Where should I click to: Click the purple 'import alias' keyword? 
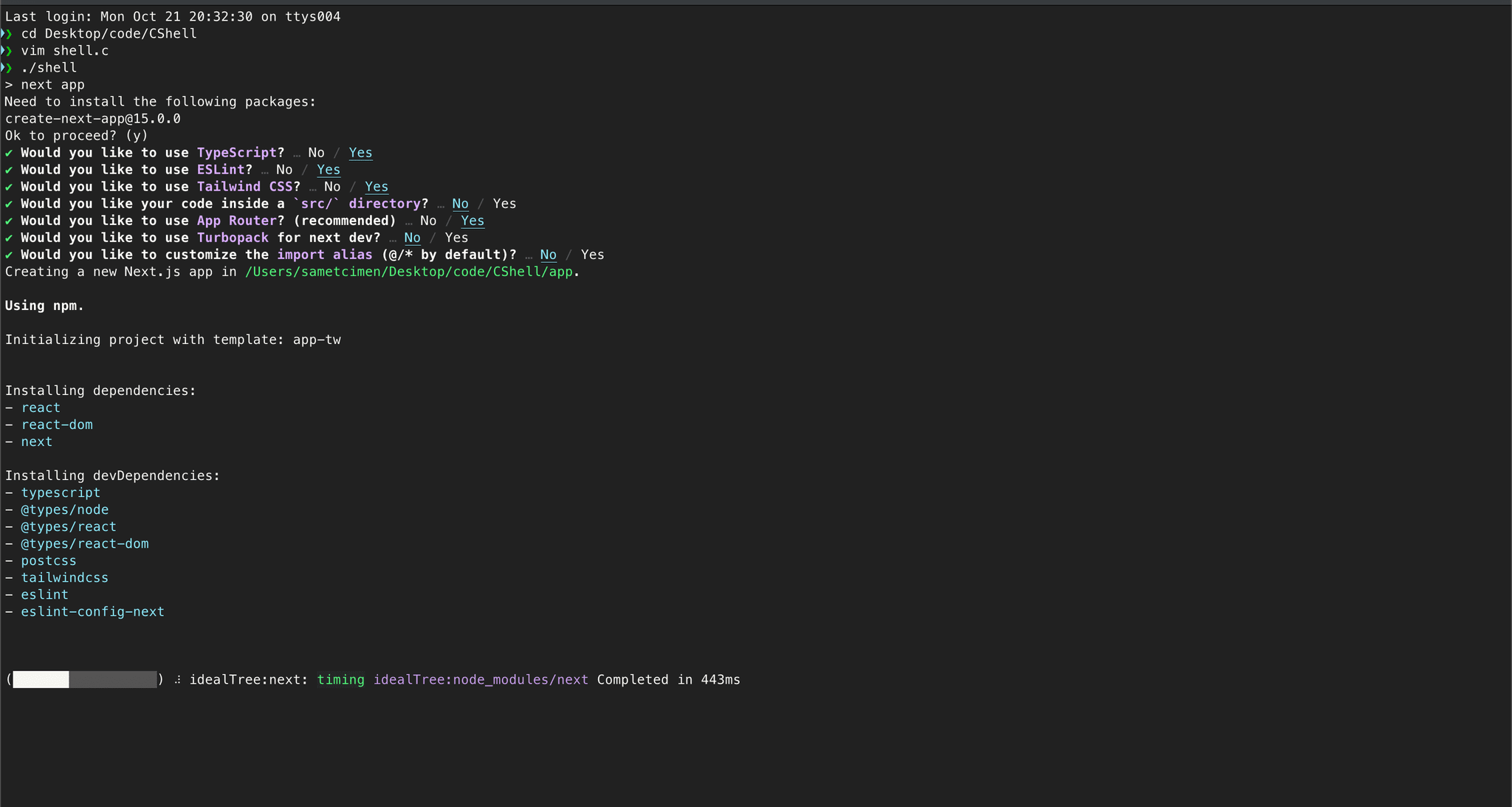pos(325,255)
